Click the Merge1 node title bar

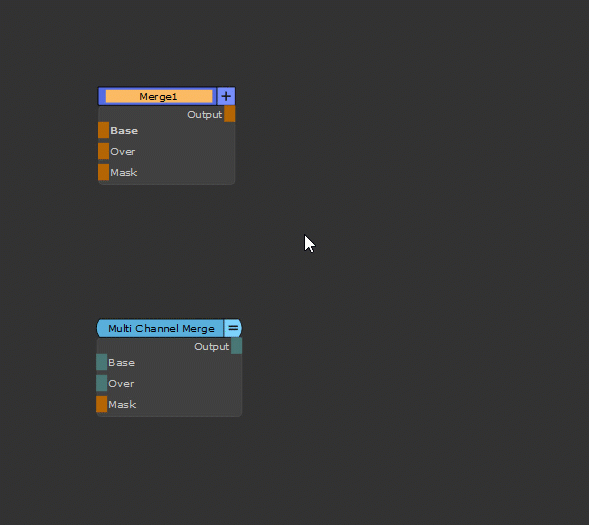pyautogui.click(x=159, y=97)
